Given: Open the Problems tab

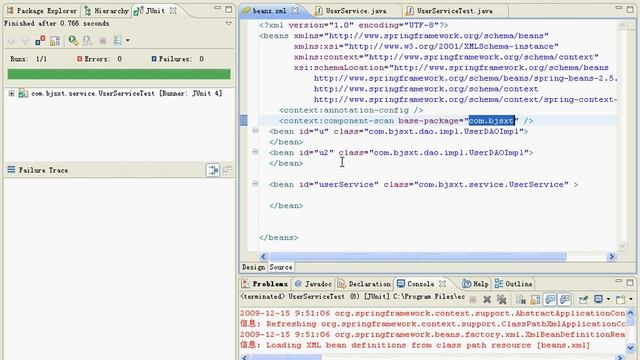Looking at the screenshot, I should pyautogui.click(x=265, y=284).
